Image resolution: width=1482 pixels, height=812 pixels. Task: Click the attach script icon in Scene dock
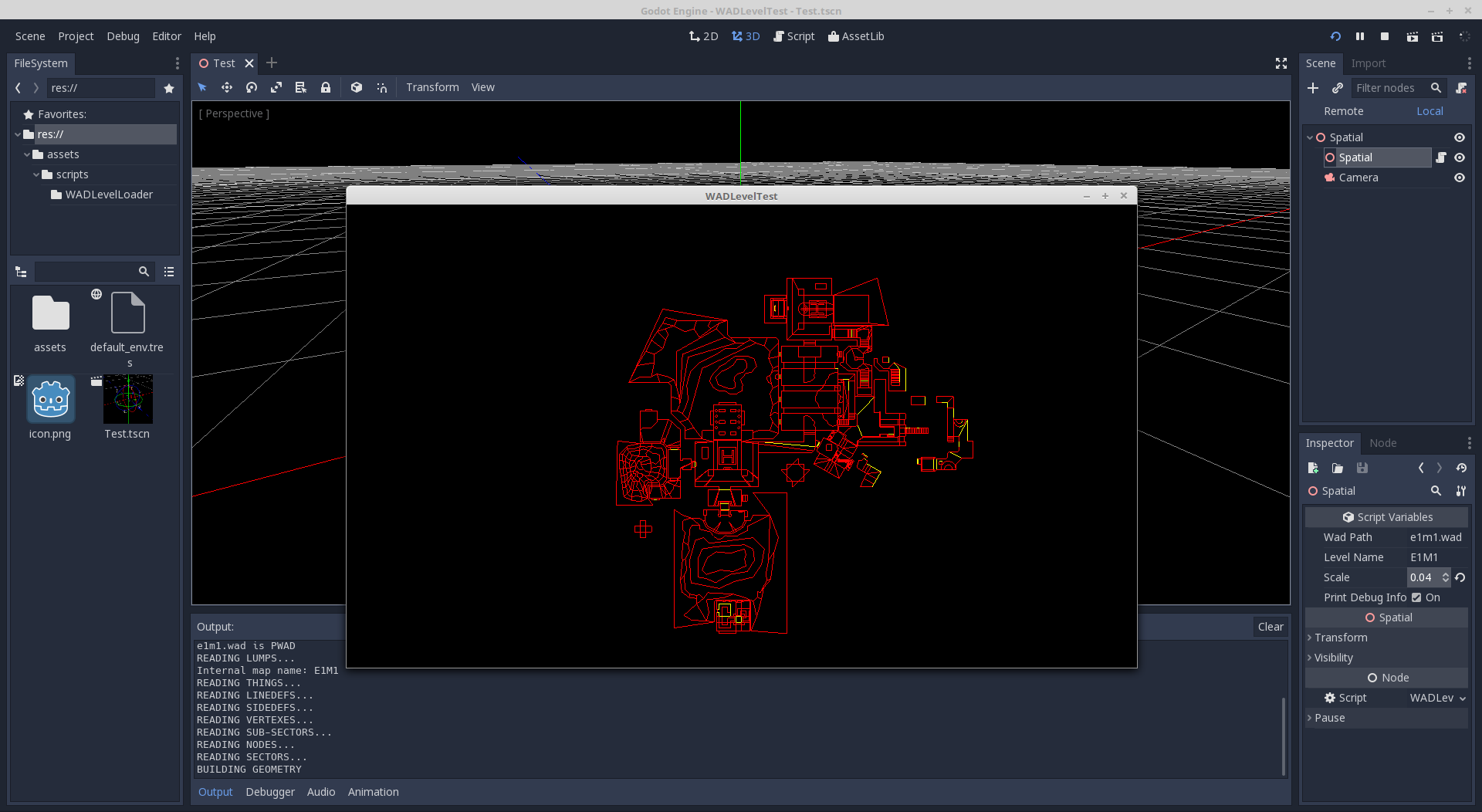1461,88
